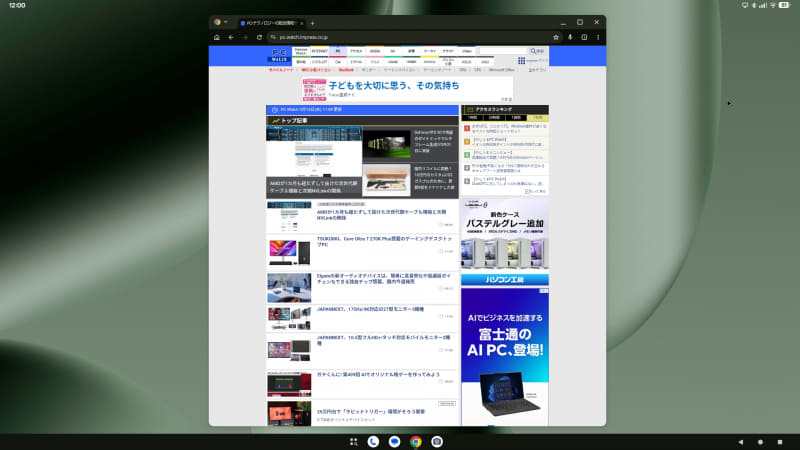The width and height of the screenshot is (800, 450).
Task: Open the Impress sites grid icon
Action: pos(521,61)
